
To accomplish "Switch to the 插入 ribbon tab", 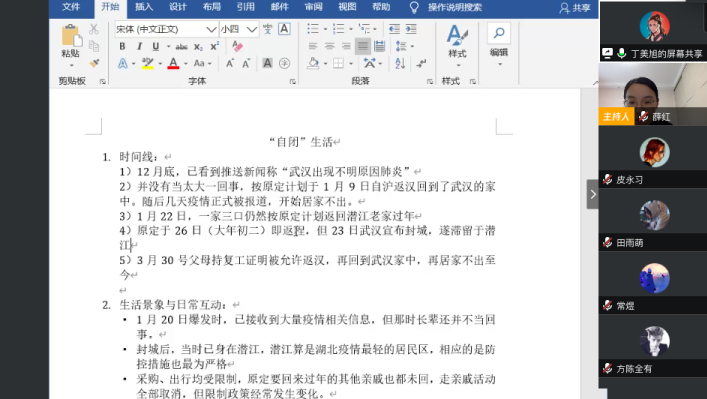I will (x=144, y=7).
